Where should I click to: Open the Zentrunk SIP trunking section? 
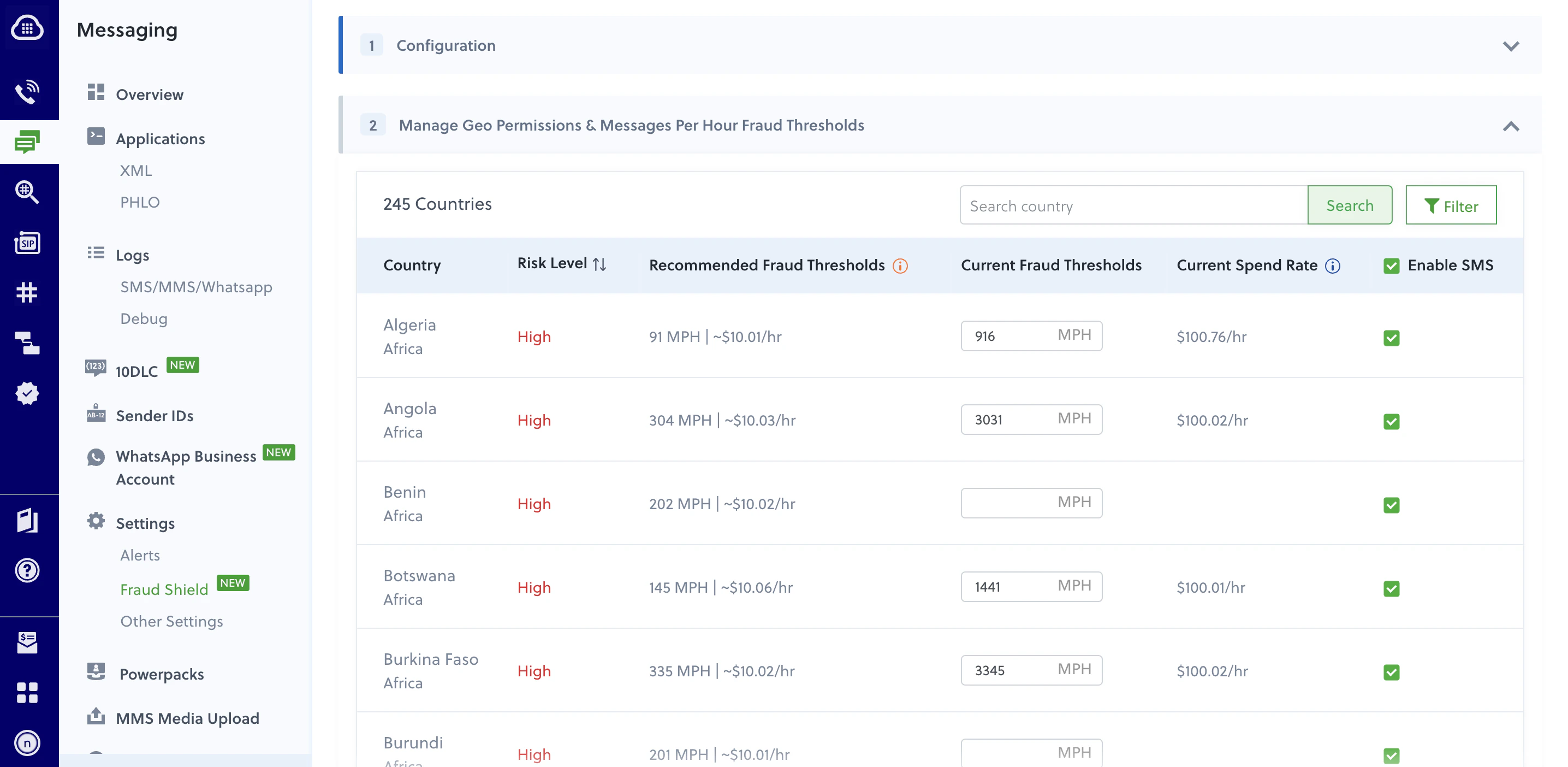click(27, 243)
